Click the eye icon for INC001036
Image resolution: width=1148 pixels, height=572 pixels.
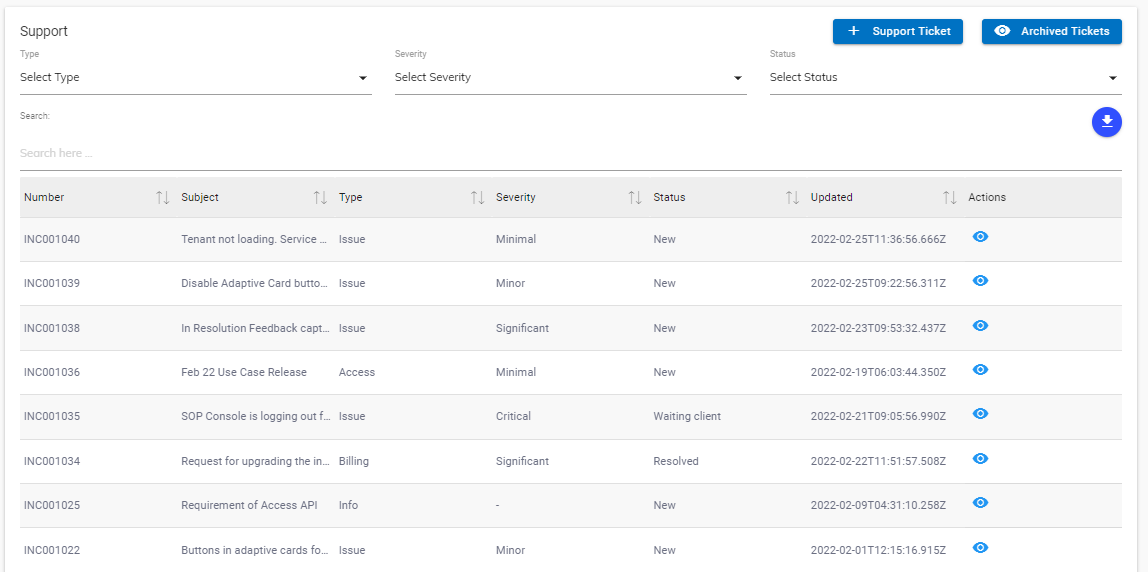tap(980, 370)
